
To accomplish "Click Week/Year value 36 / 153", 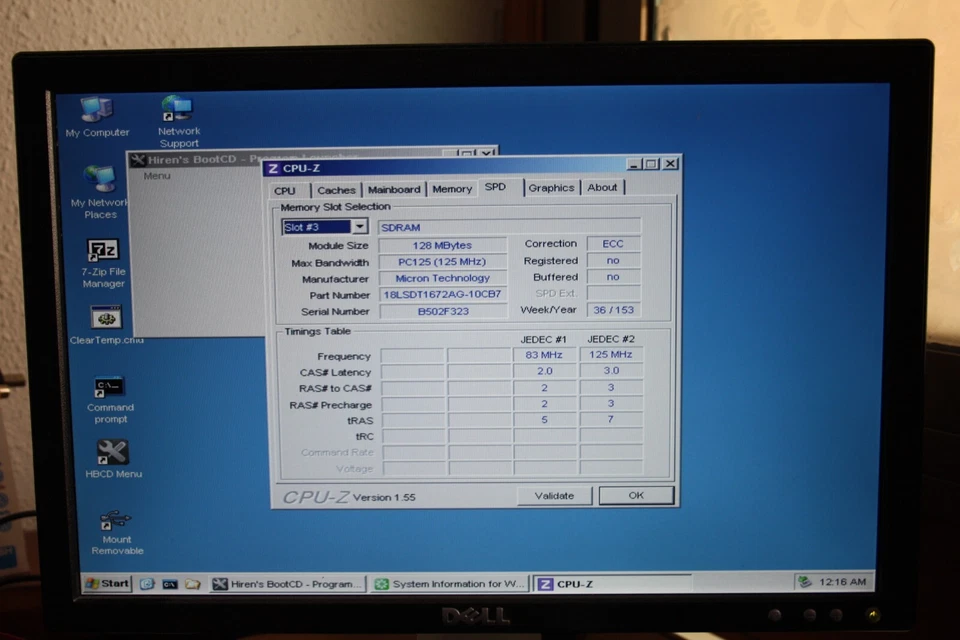I will (613, 310).
